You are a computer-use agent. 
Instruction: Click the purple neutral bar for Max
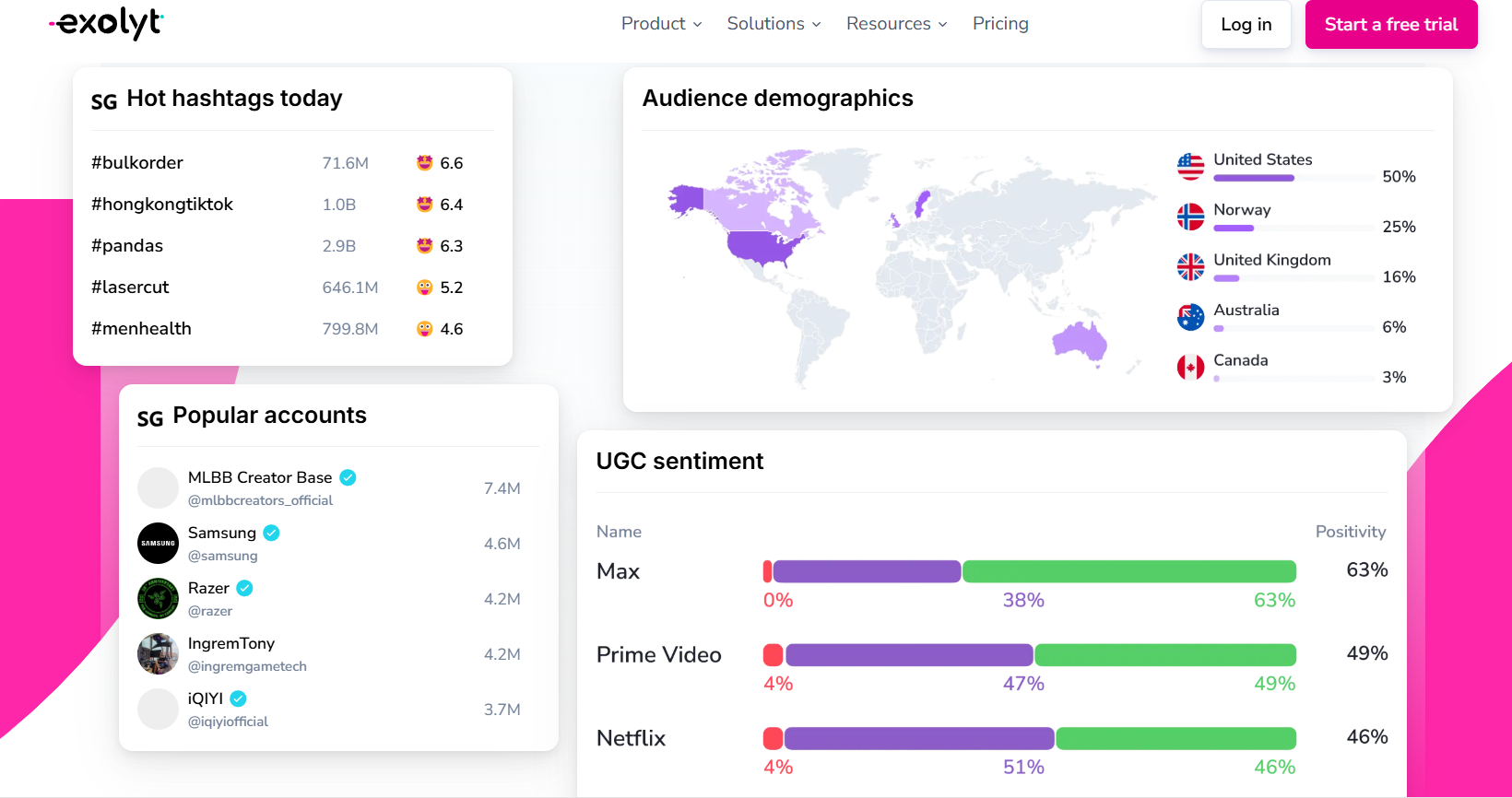coord(867,571)
